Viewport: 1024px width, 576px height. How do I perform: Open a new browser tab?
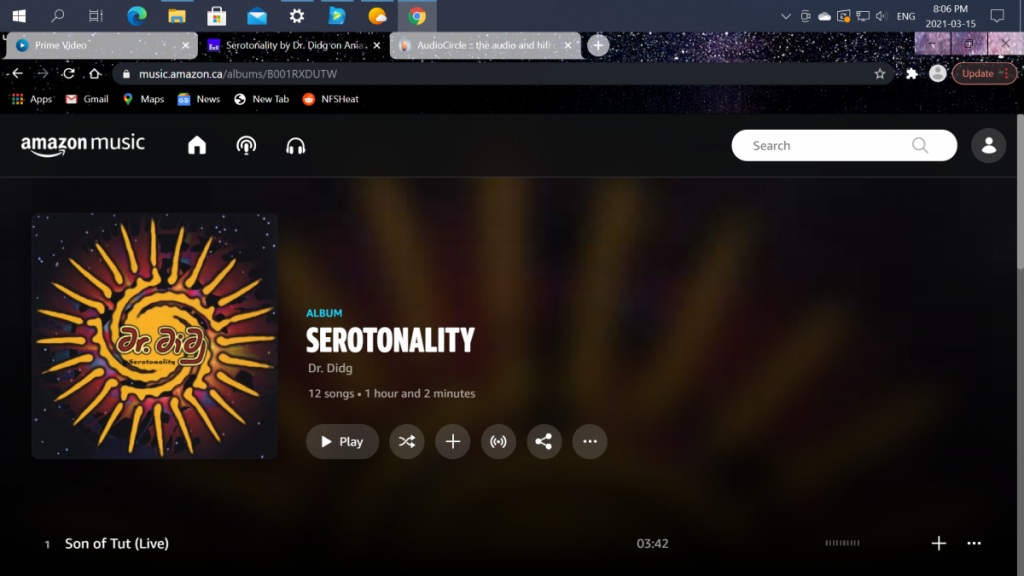coord(598,45)
